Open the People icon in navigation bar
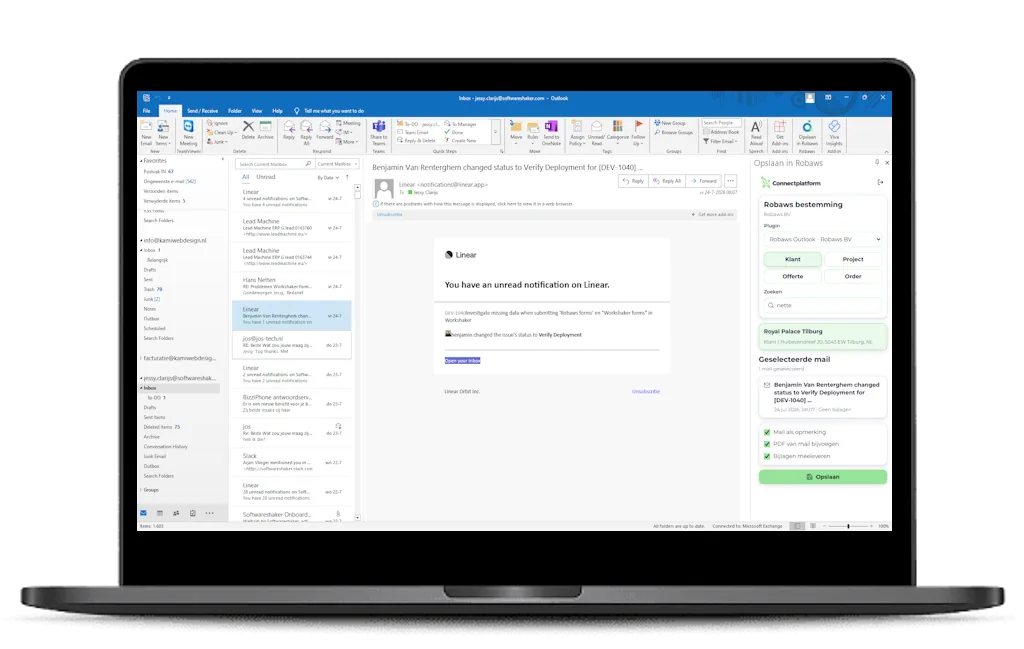Image resolution: width=1024 pixels, height=649 pixels. [176, 513]
